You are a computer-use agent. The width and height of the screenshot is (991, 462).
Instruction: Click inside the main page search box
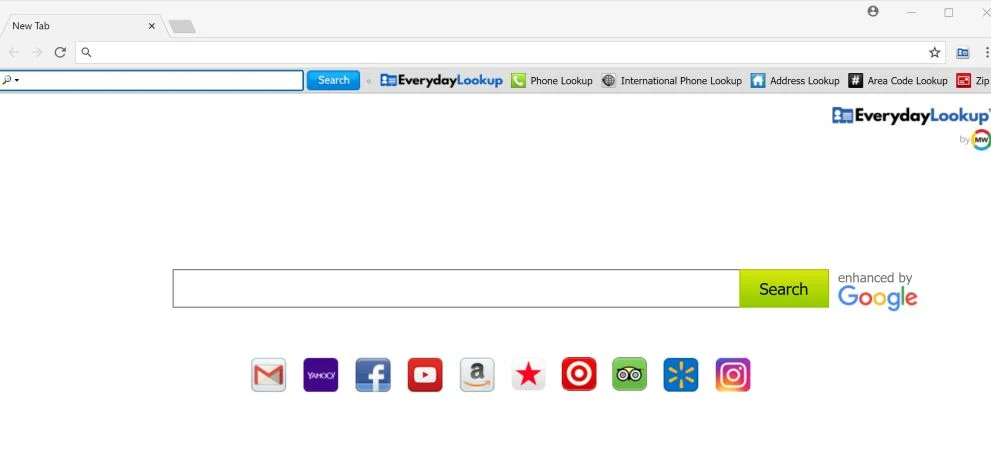[x=456, y=289]
